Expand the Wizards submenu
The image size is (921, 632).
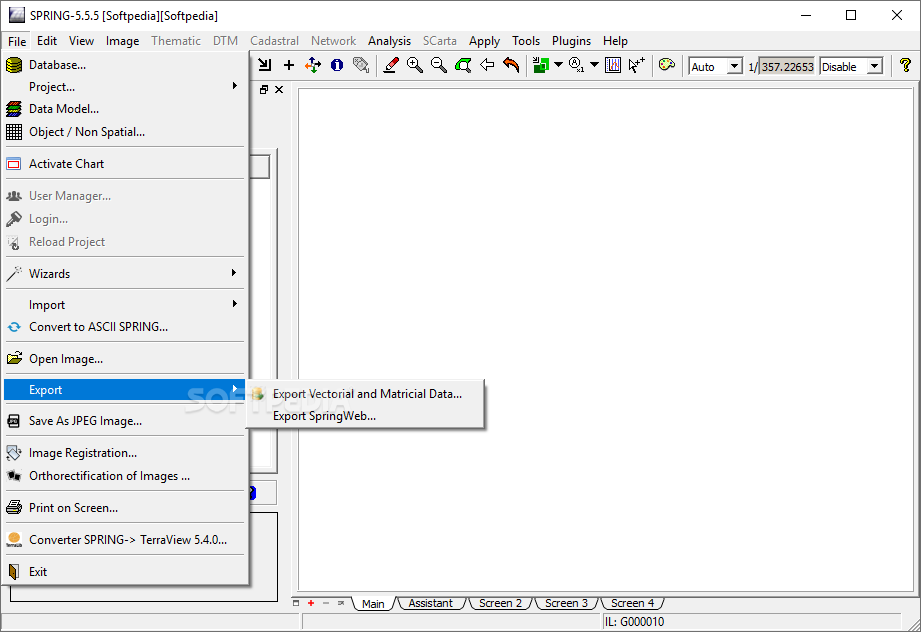pyautogui.click(x=124, y=274)
